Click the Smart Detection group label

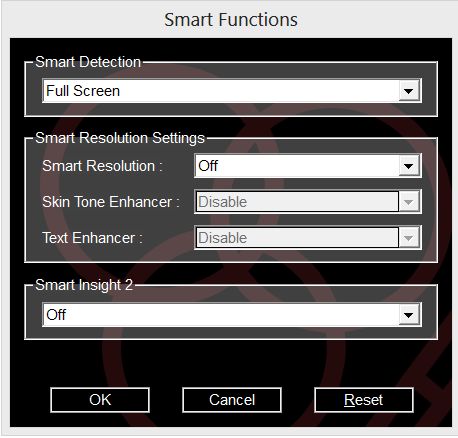[x=88, y=62]
